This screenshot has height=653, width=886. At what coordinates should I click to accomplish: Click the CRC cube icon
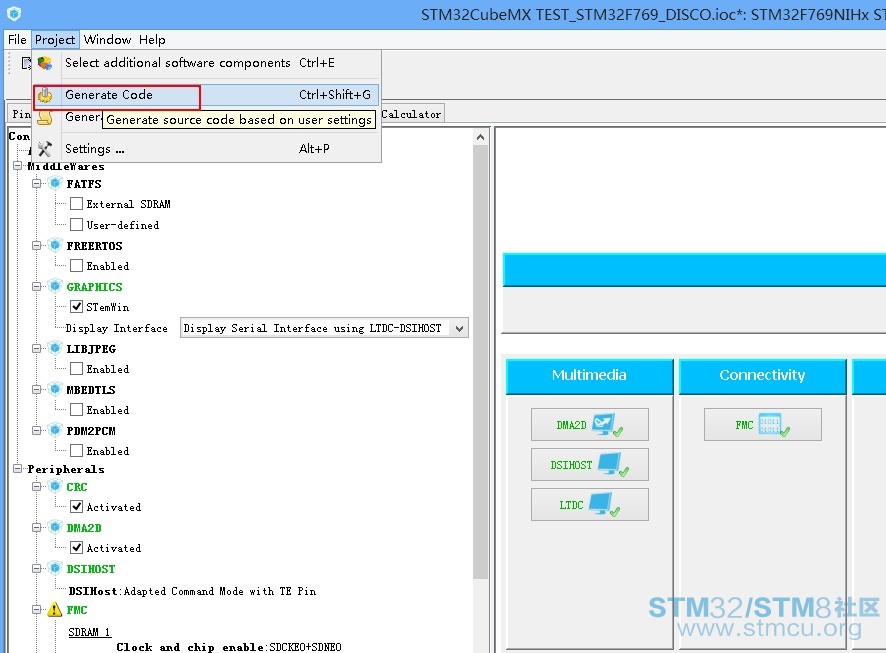[x=55, y=486]
